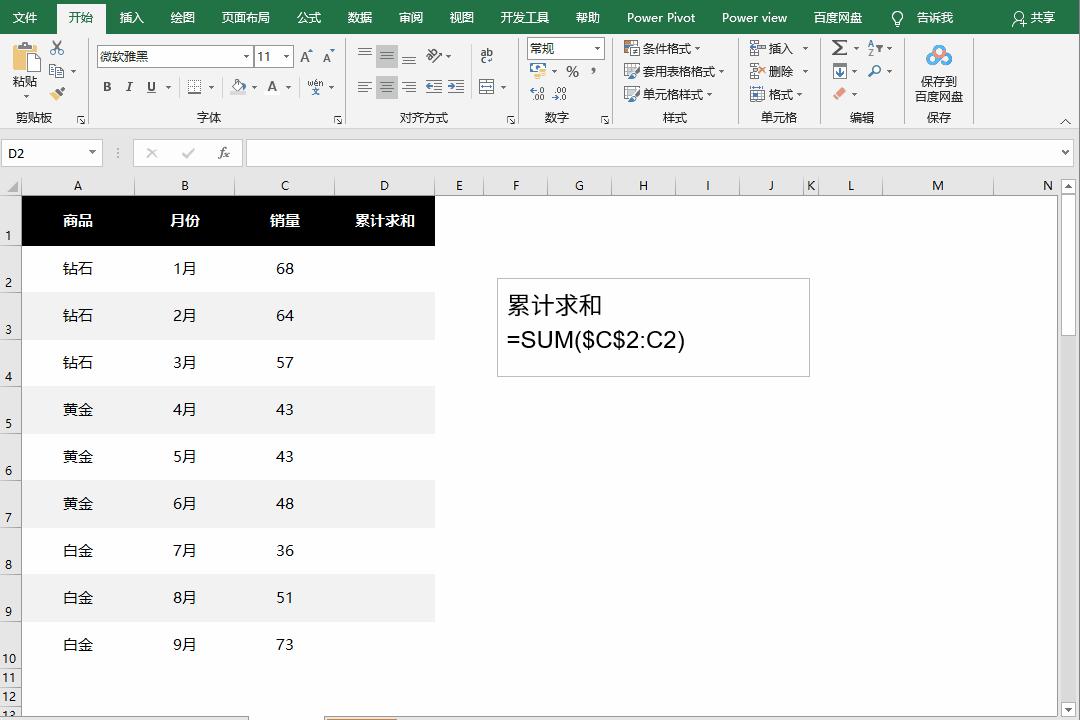Screen dimensions: 1080x720
Task: Click the Sort and Filter icon
Action: point(875,48)
